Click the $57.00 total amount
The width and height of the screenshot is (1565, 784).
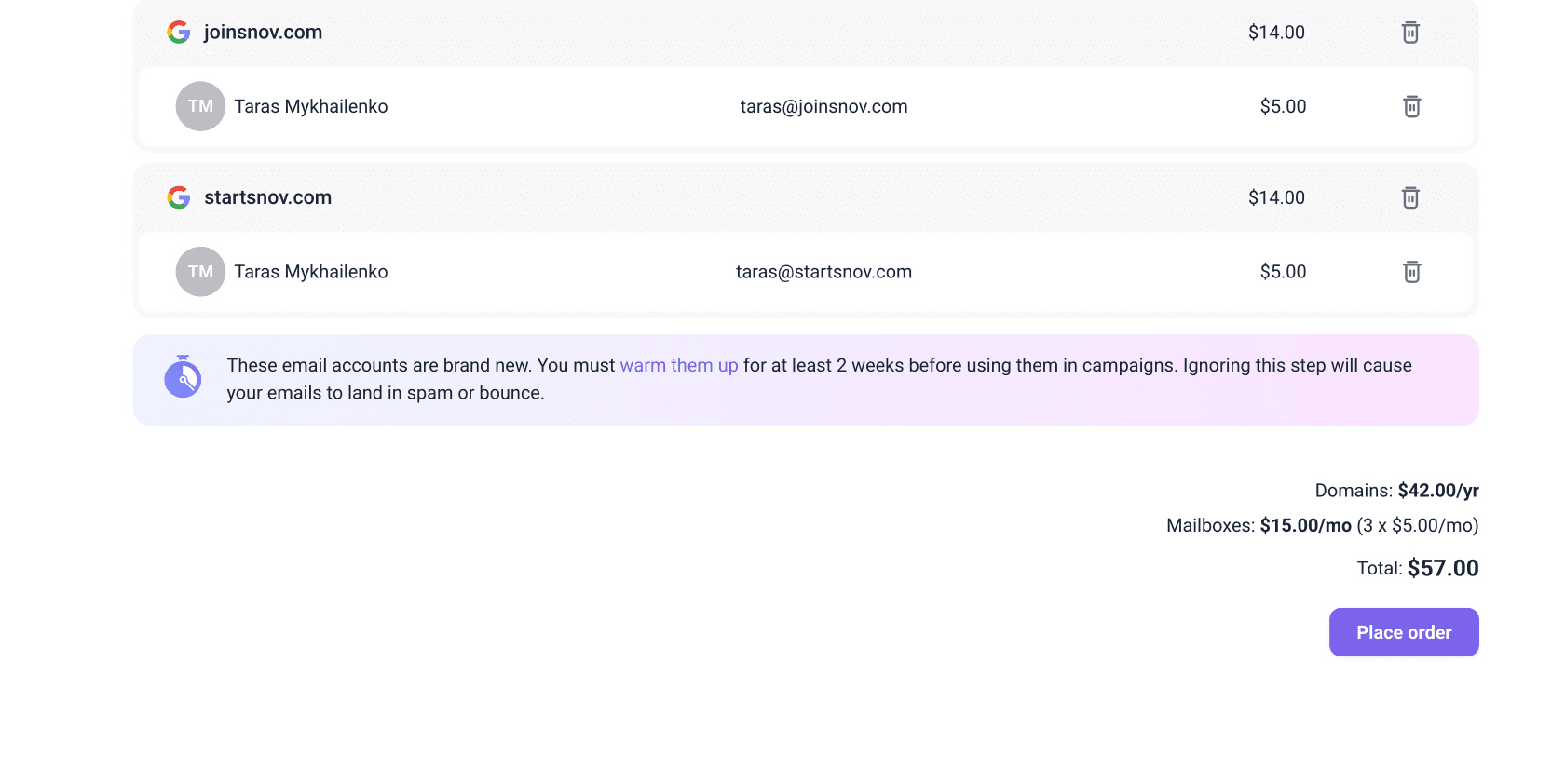pos(1442,568)
